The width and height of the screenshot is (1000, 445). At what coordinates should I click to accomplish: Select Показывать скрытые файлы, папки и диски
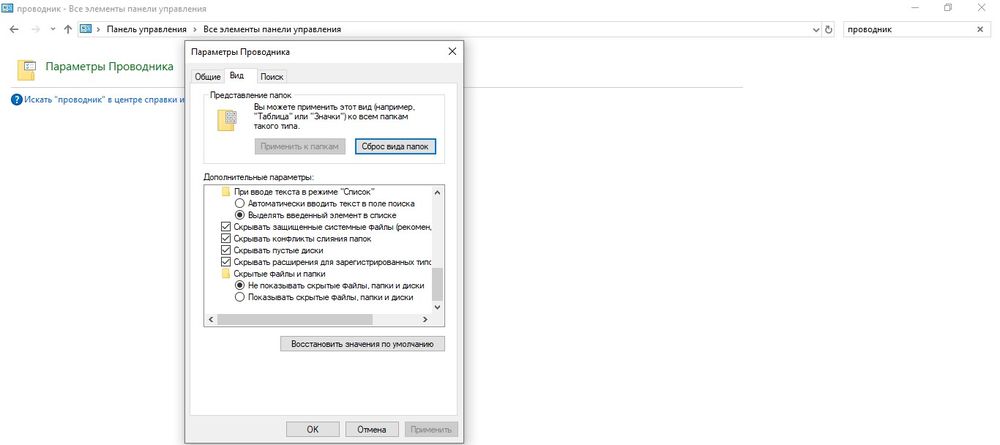(239, 297)
